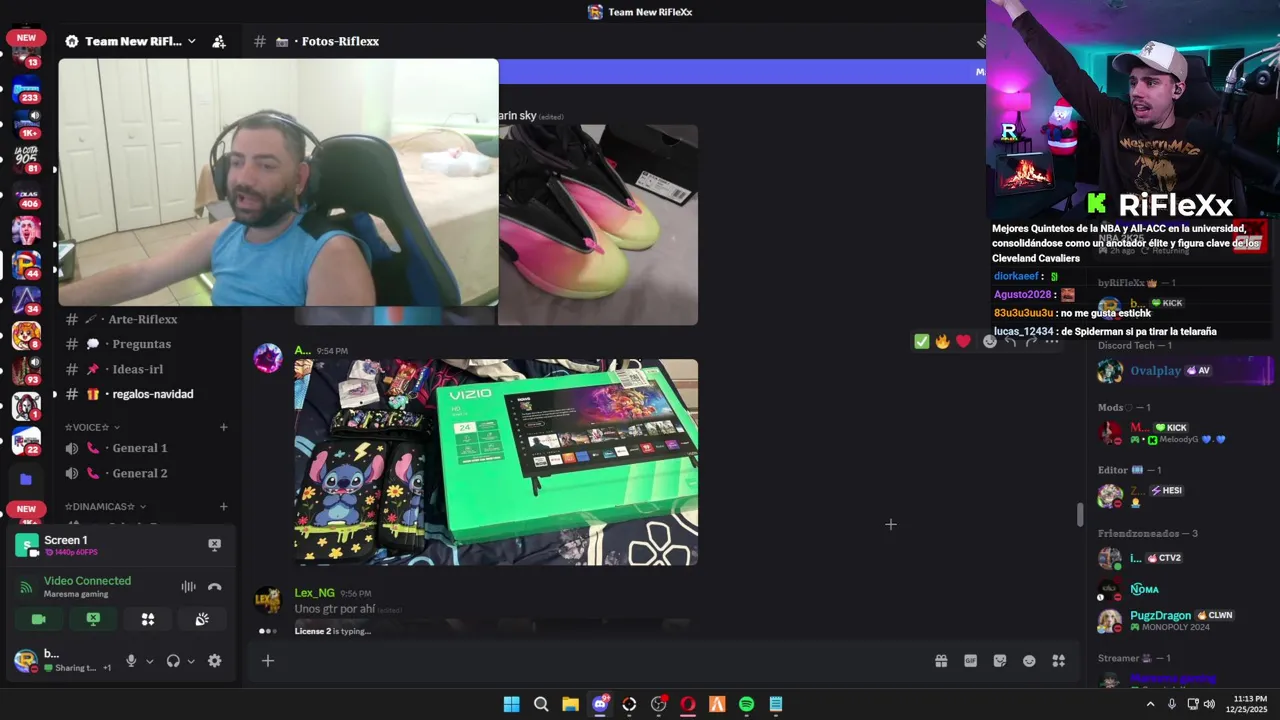React with the fire emoji

[x=942, y=342]
